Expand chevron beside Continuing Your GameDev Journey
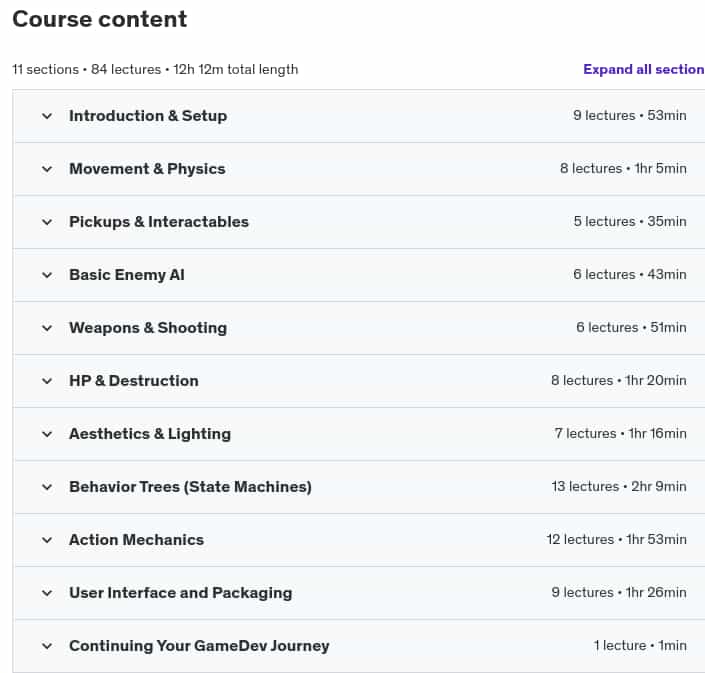705x673 pixels. 47,646
